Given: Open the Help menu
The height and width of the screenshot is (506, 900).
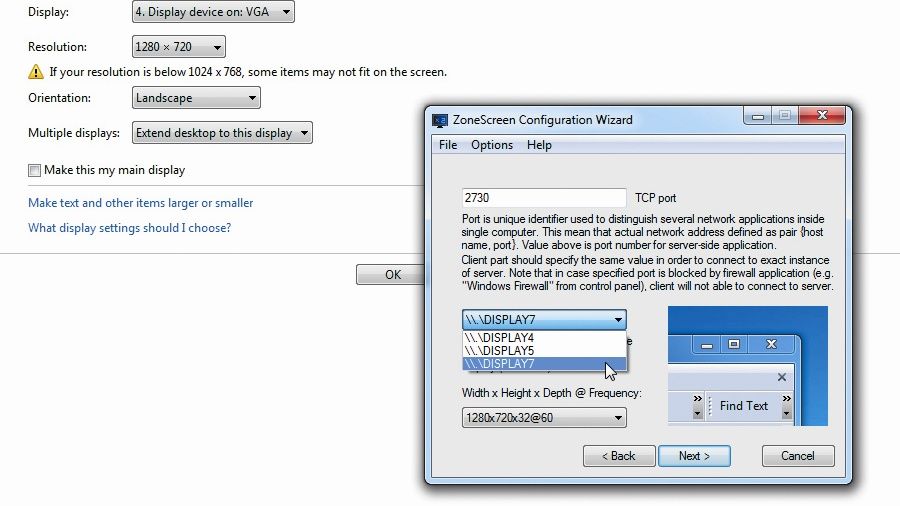Looking at the screenshot, I should (x=539, y=145).
